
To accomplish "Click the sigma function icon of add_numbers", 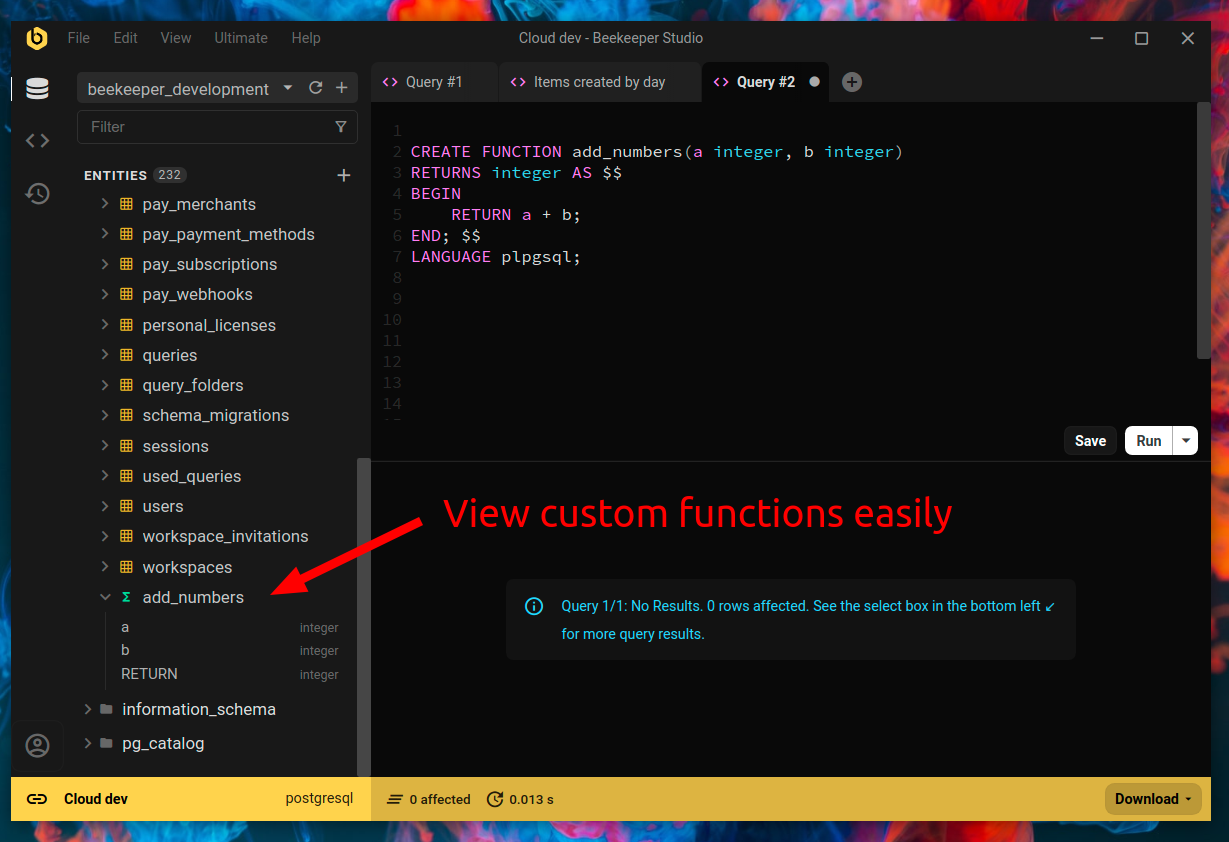I will [126, 597].
